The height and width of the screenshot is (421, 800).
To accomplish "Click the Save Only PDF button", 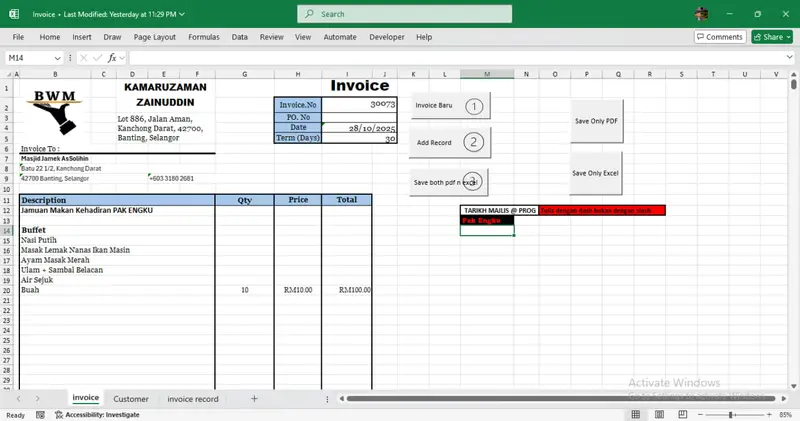I will pos(596,121).
